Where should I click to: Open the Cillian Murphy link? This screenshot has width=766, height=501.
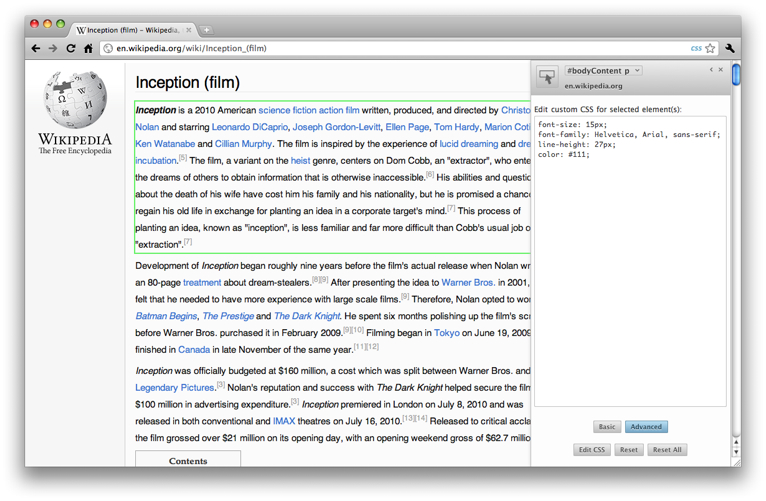coord(243,144)
